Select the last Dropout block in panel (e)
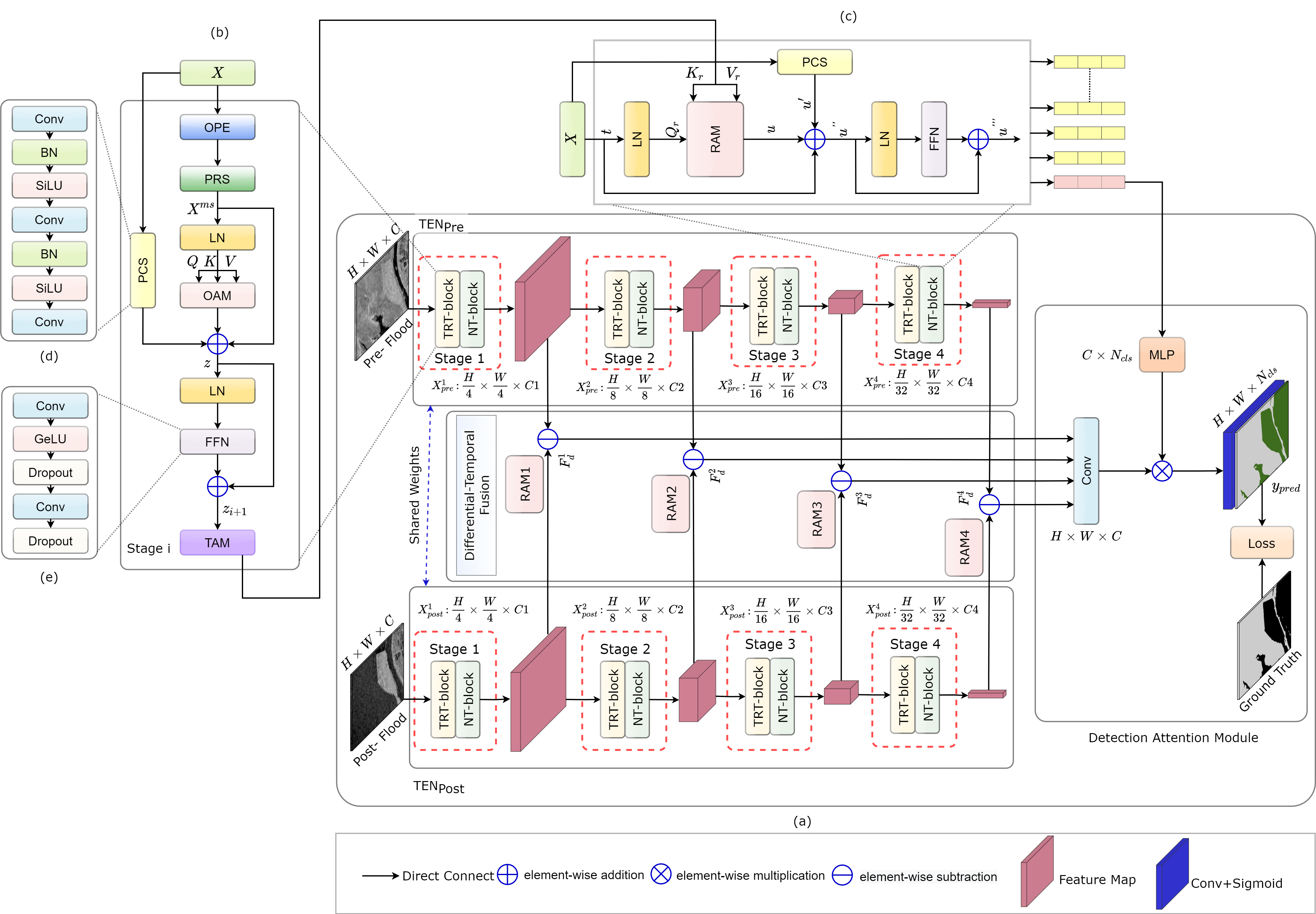Image resolution: width=1316 pixels, height=914 pixels. point(50,541)
